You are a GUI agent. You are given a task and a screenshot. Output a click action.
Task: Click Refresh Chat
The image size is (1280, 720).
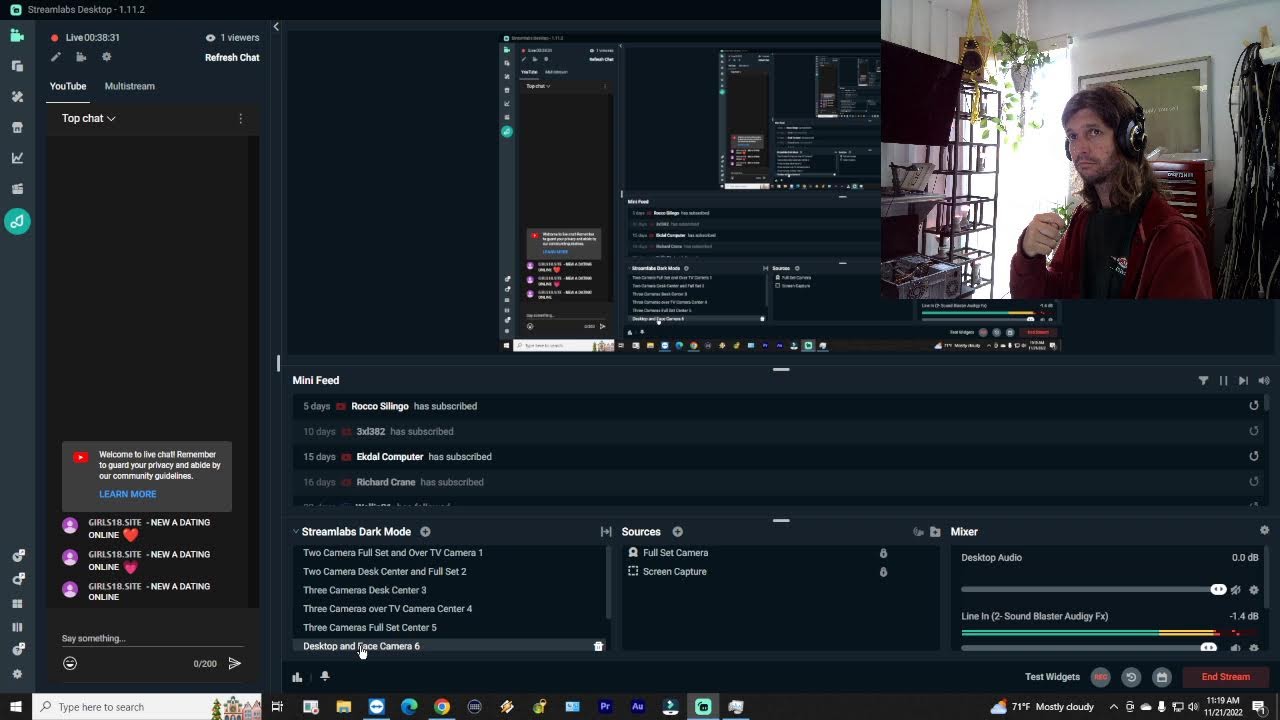pyautogui.click(x=232, y=57)
